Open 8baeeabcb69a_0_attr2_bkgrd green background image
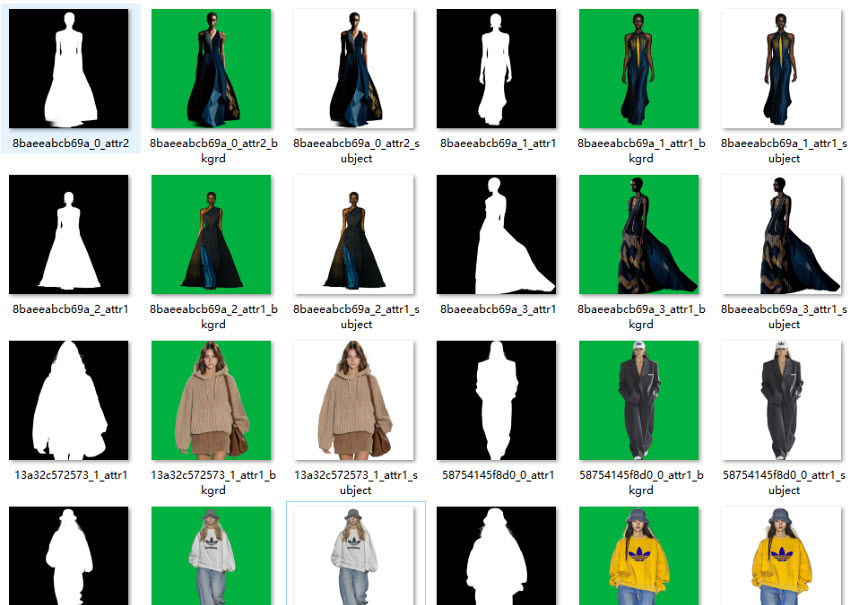The height and width of the screenshot is (605, 850). (x=212, y=68)
